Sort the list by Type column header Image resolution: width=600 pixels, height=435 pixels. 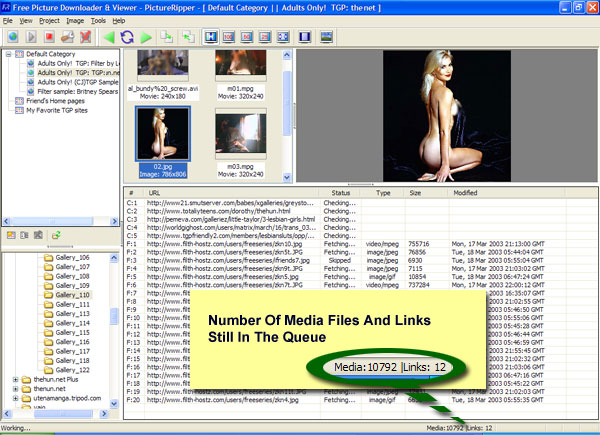click(383, 193)
